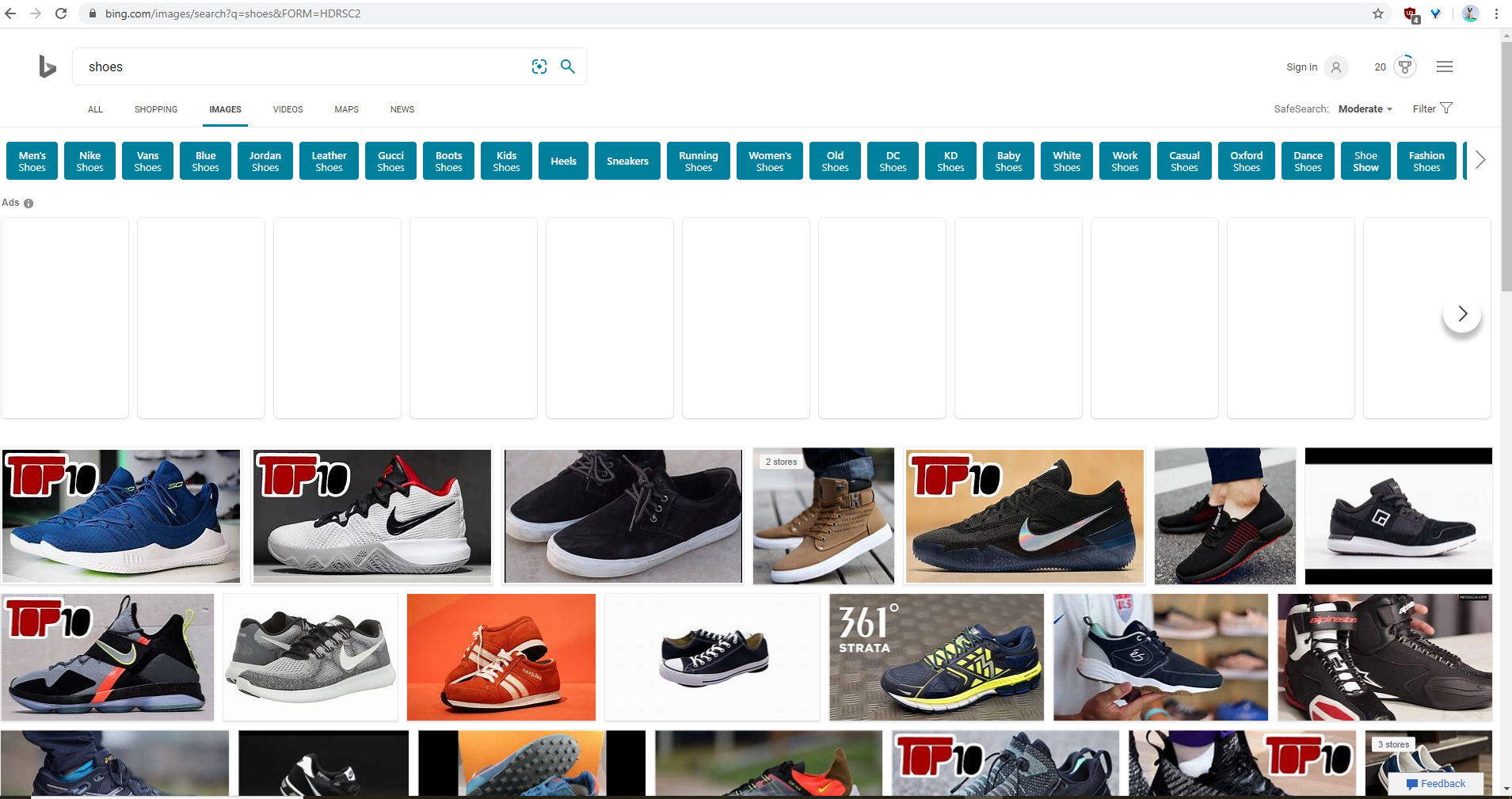Image resolution: width=1512 pixels, height=799 pixels.
Task: Choose the Dance Shoes suggestion
Action: [x=1308, y=161]
